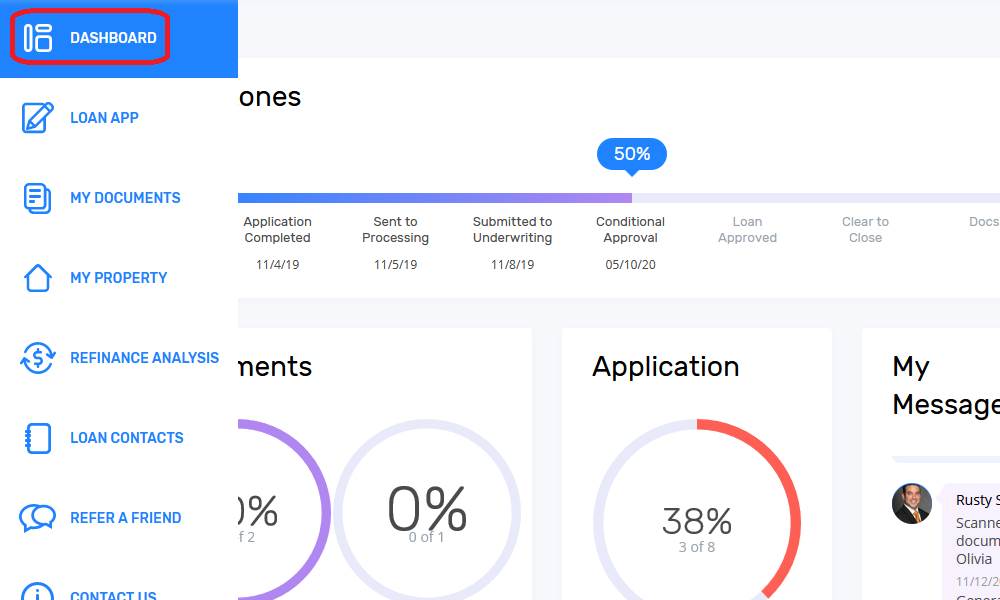This screenshot has height=600, width=1000.
Task: Click the 11/5/19 date
Action: [x=395, y=265]
